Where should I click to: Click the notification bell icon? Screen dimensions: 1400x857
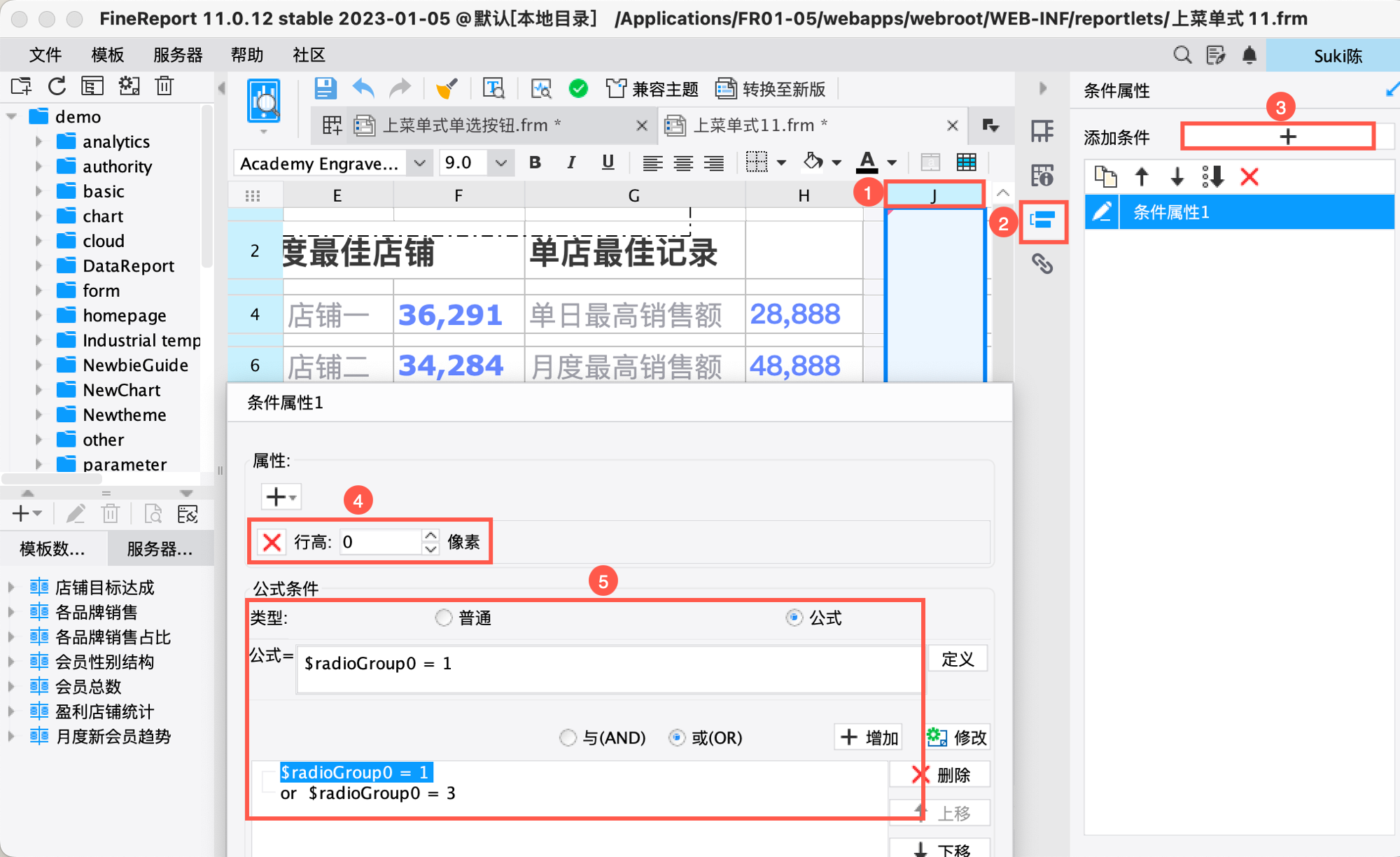click(x=1249, y=55)
